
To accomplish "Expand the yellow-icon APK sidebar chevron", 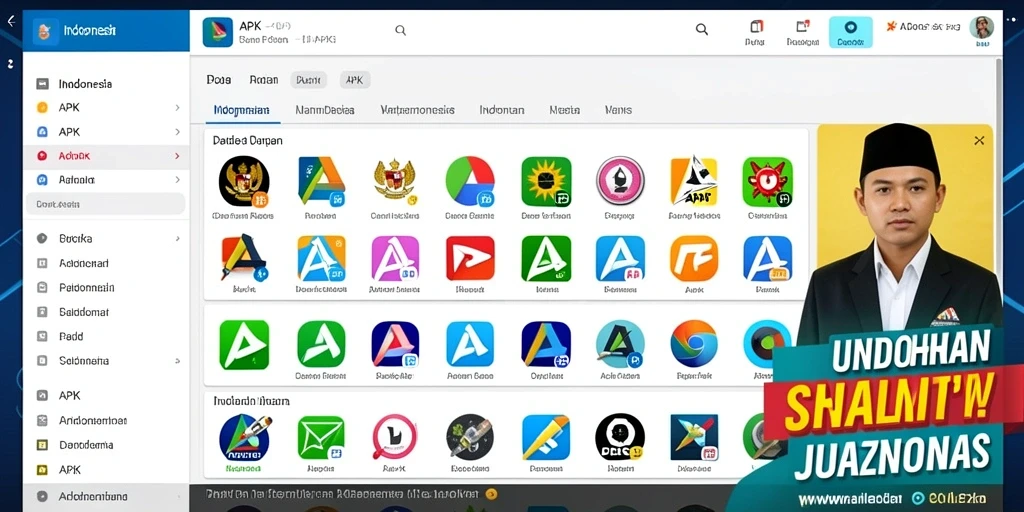I will pyautogui.click(x=177, y=108).
